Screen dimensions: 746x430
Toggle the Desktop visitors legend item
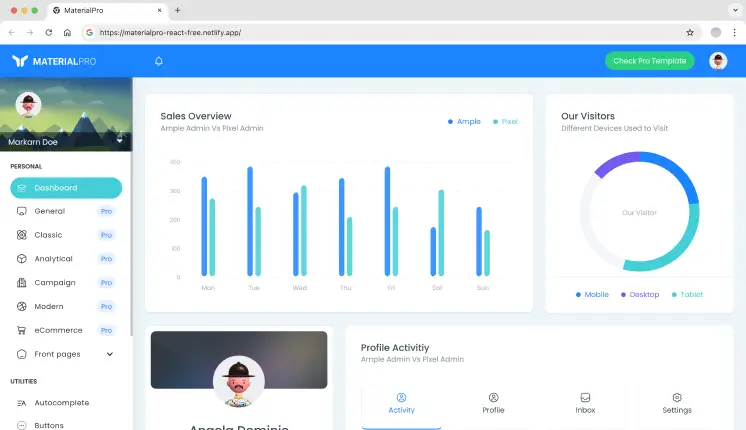(x=640, y=295)
